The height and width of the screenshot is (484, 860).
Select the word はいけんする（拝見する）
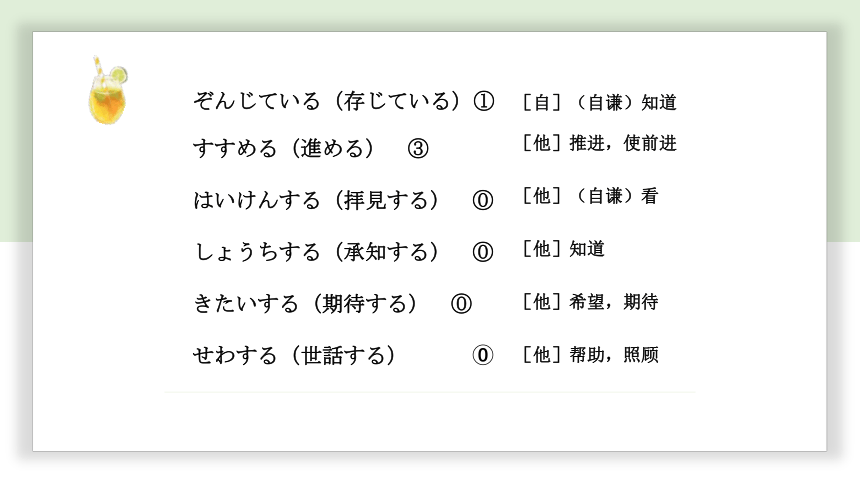(316, 200)
